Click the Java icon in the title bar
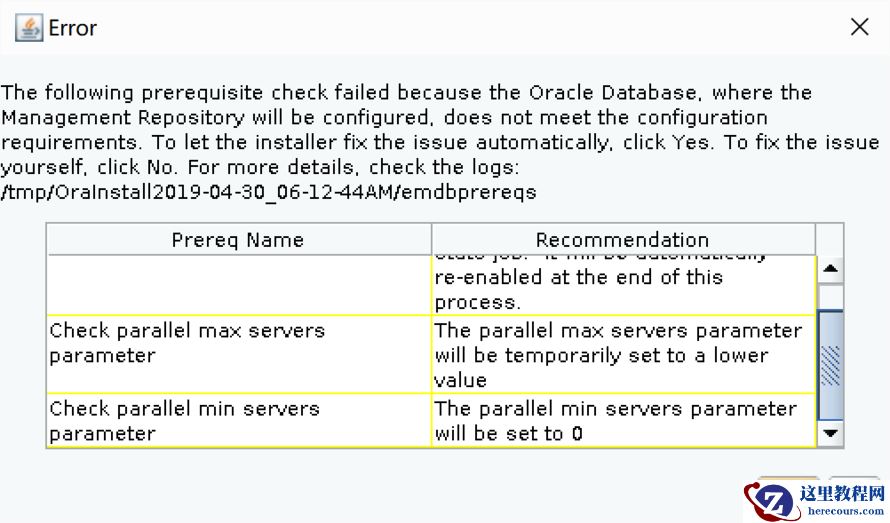Viewport: 890px width, 523px height. pyautogui.click(x=28, y=28)
